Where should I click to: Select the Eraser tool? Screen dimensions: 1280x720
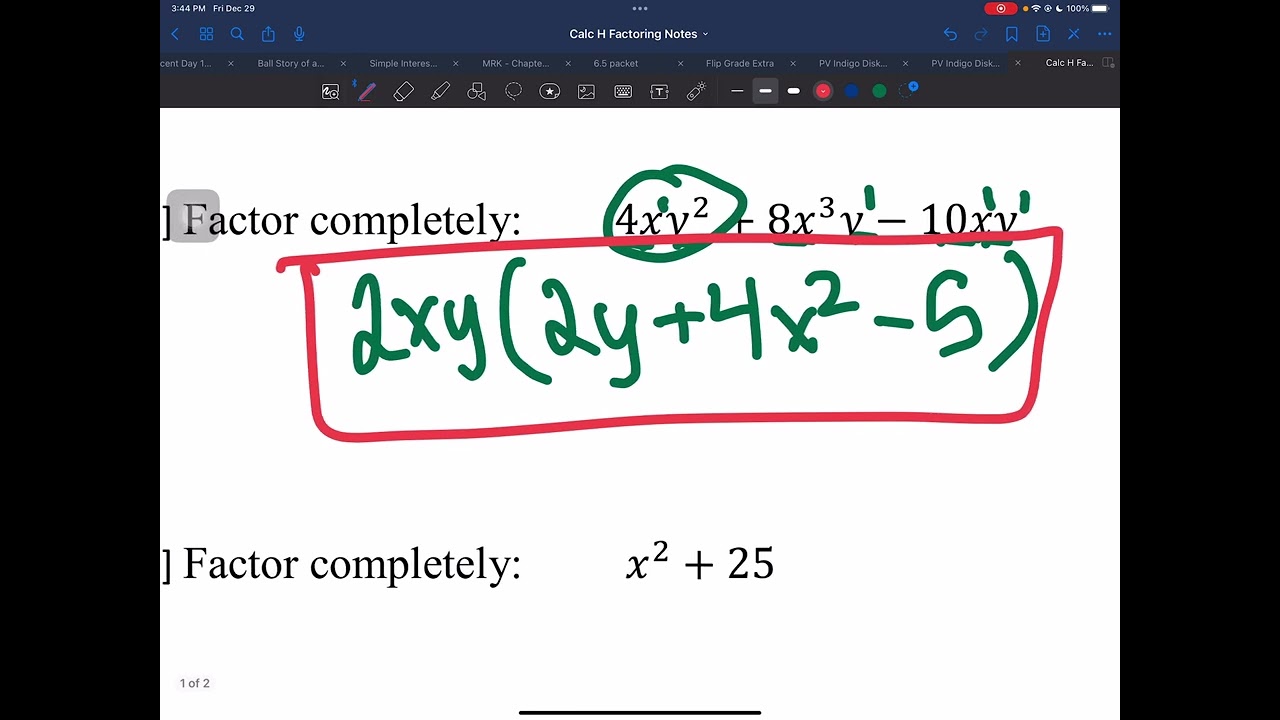(404, 92)
